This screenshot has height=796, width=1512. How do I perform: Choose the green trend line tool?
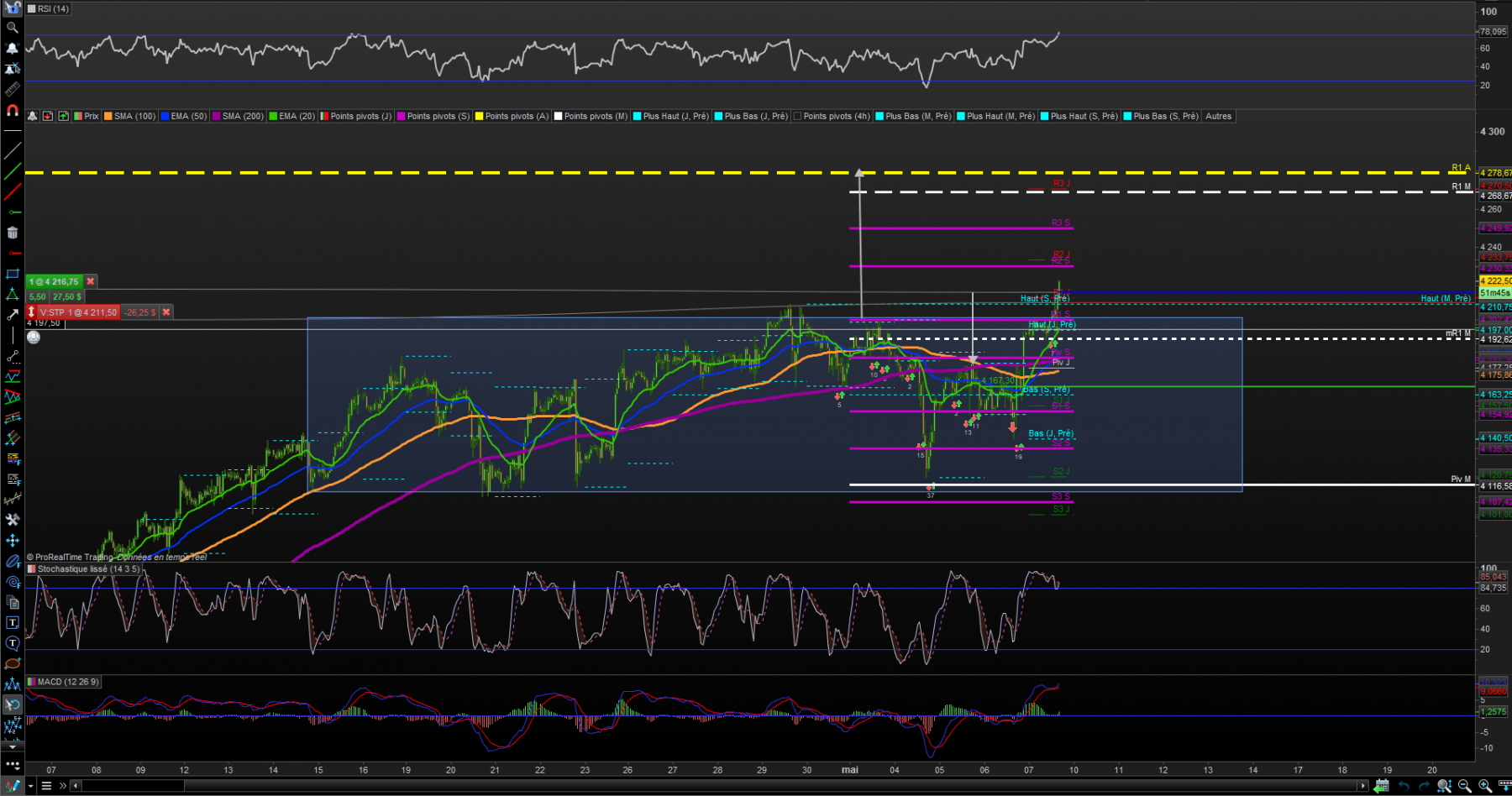(x=13, y=171)
